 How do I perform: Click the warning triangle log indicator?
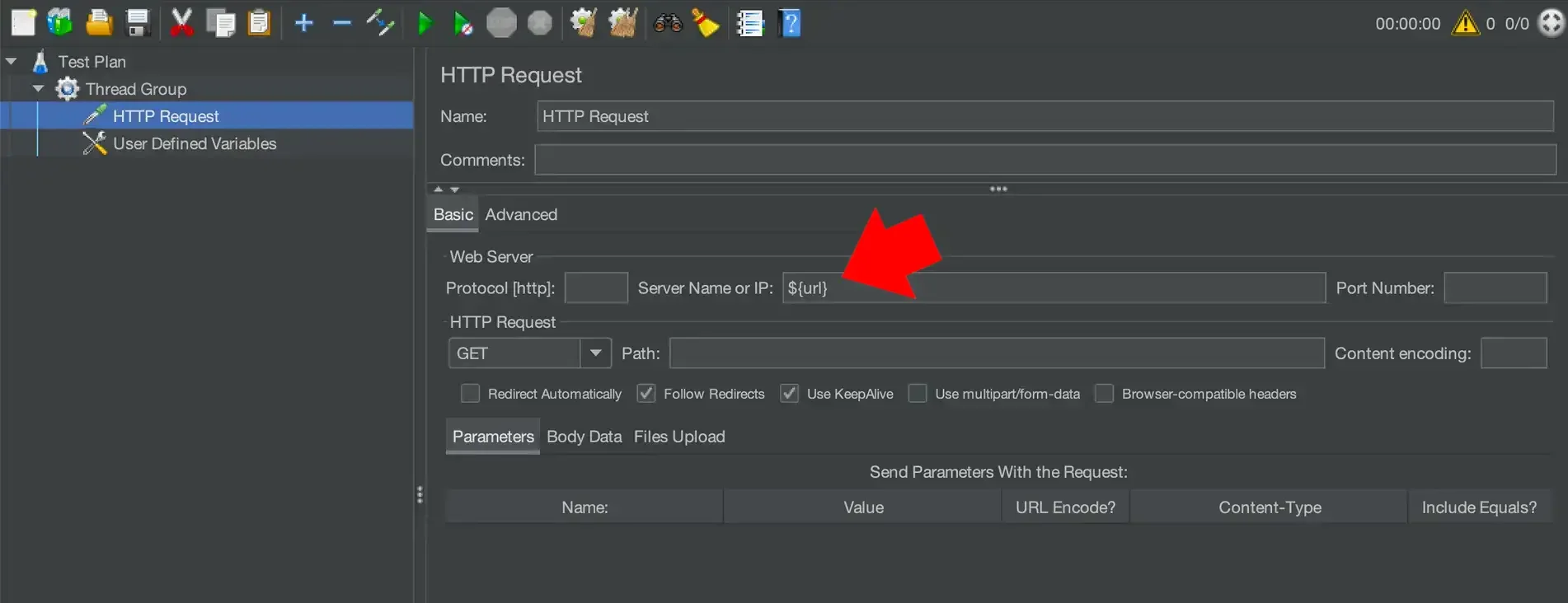1466,23
